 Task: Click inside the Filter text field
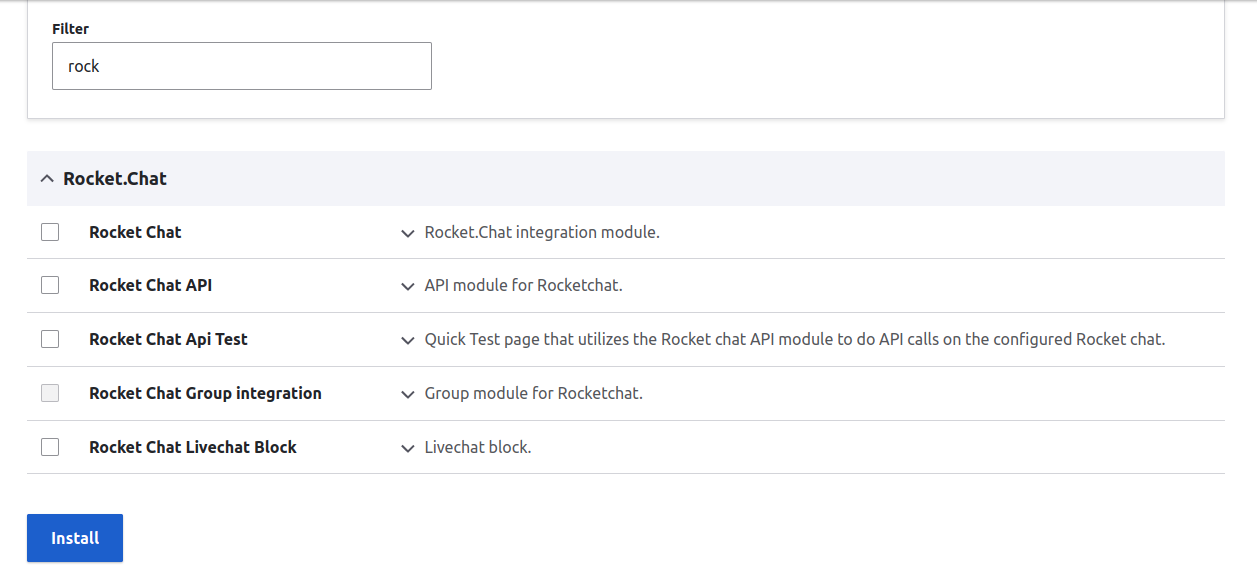coord(240,66)
